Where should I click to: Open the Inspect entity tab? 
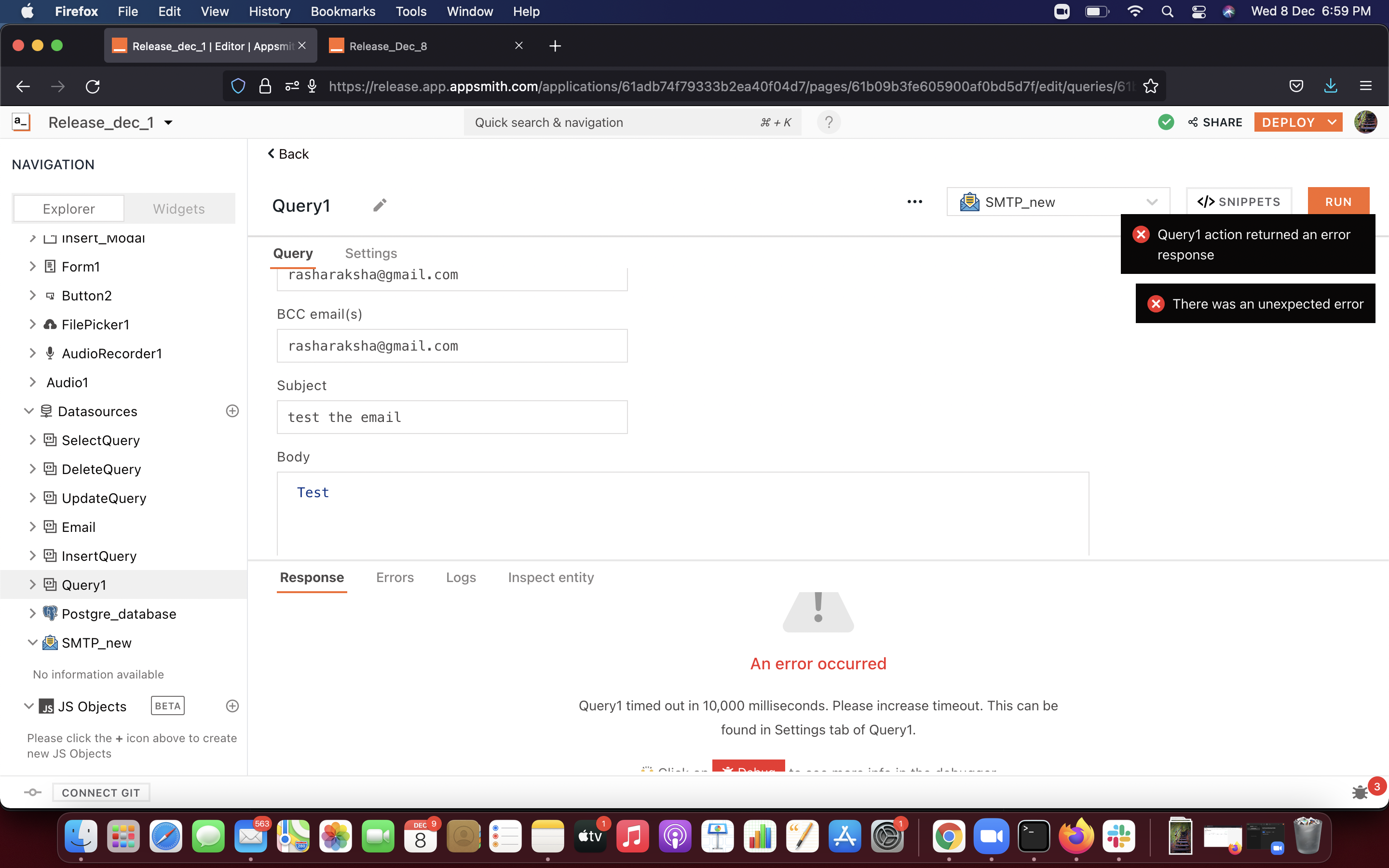point(551,578)
